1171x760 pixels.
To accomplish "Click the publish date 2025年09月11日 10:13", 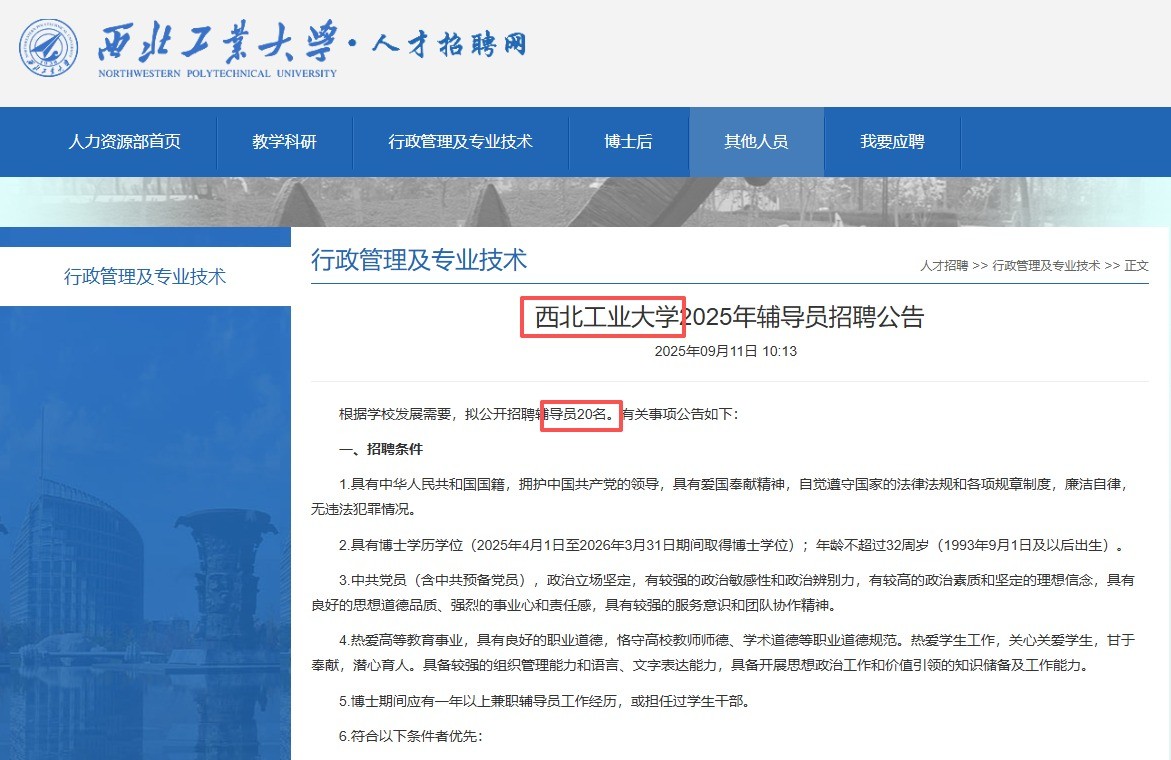I will (x=726, y=351).
